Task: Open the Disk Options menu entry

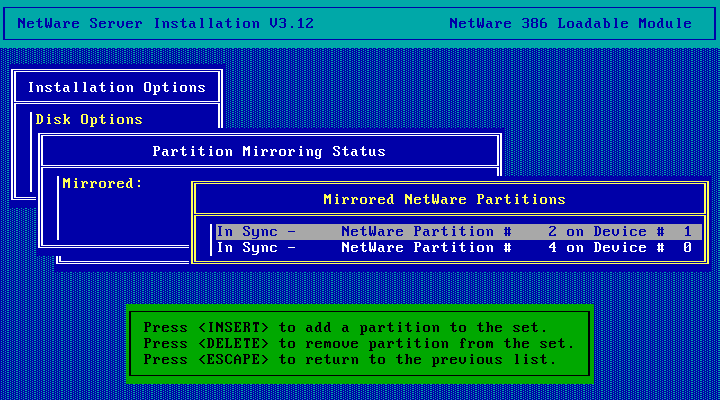Action: coord(89,119)
